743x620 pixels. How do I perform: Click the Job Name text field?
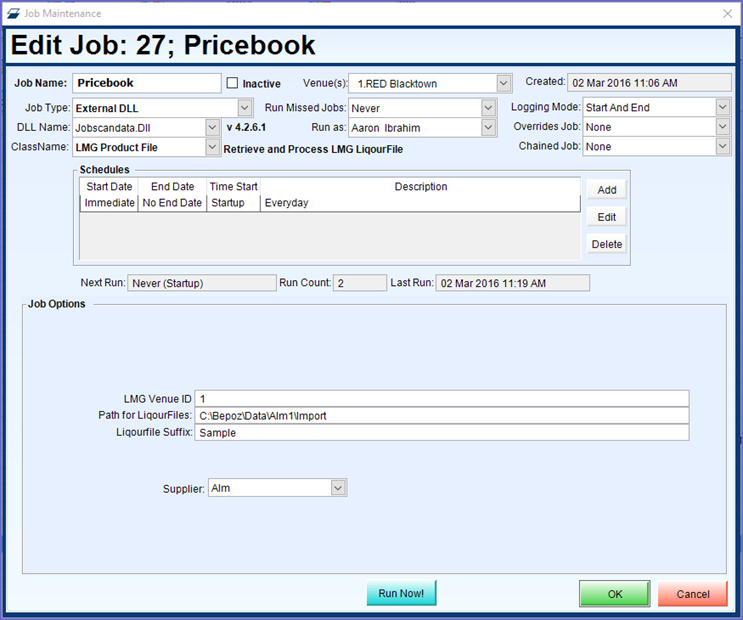(x=146, y=83)
